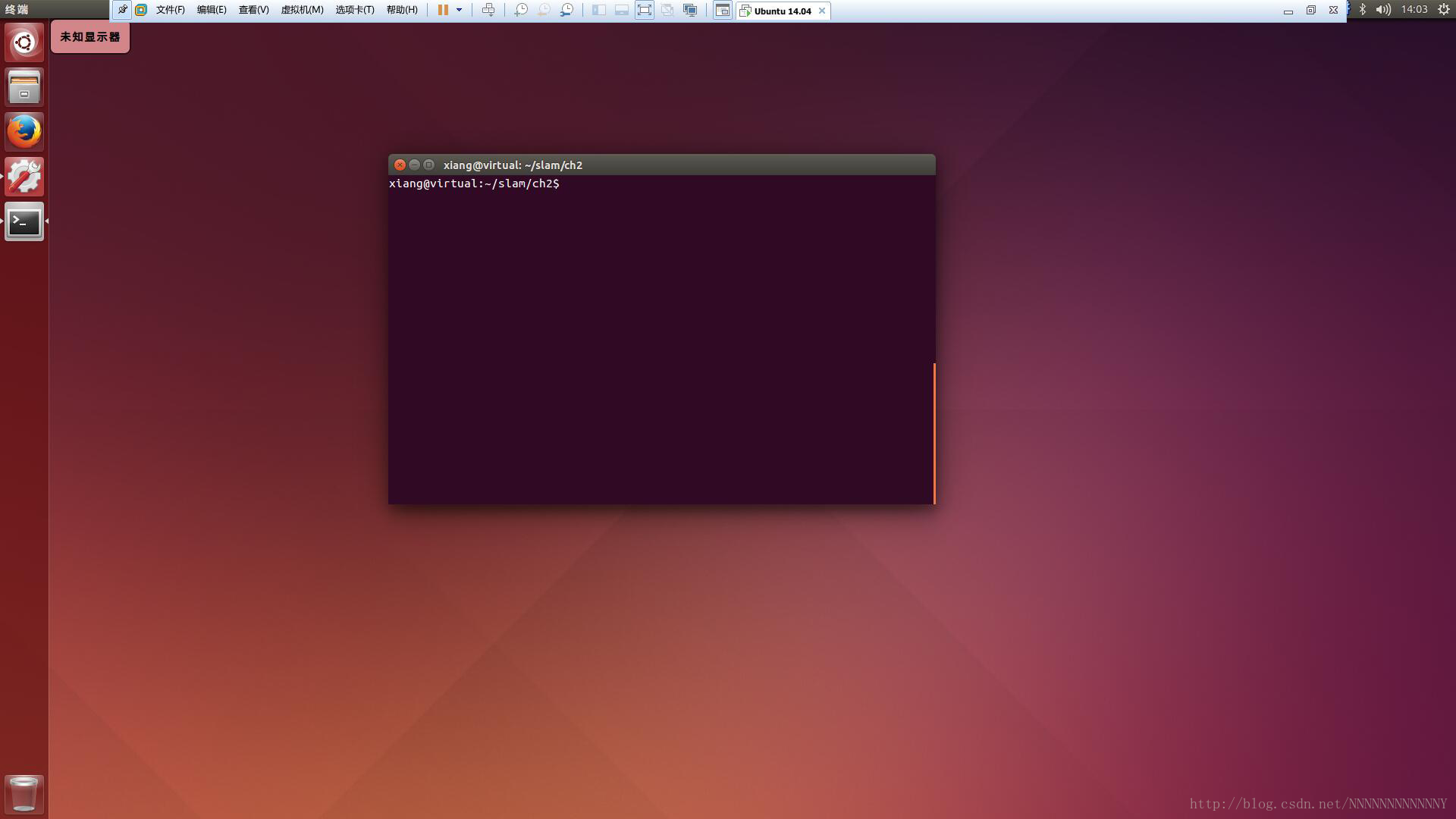
Task: Click the pin icon in VMware toolbar
Action: point(122,10)
